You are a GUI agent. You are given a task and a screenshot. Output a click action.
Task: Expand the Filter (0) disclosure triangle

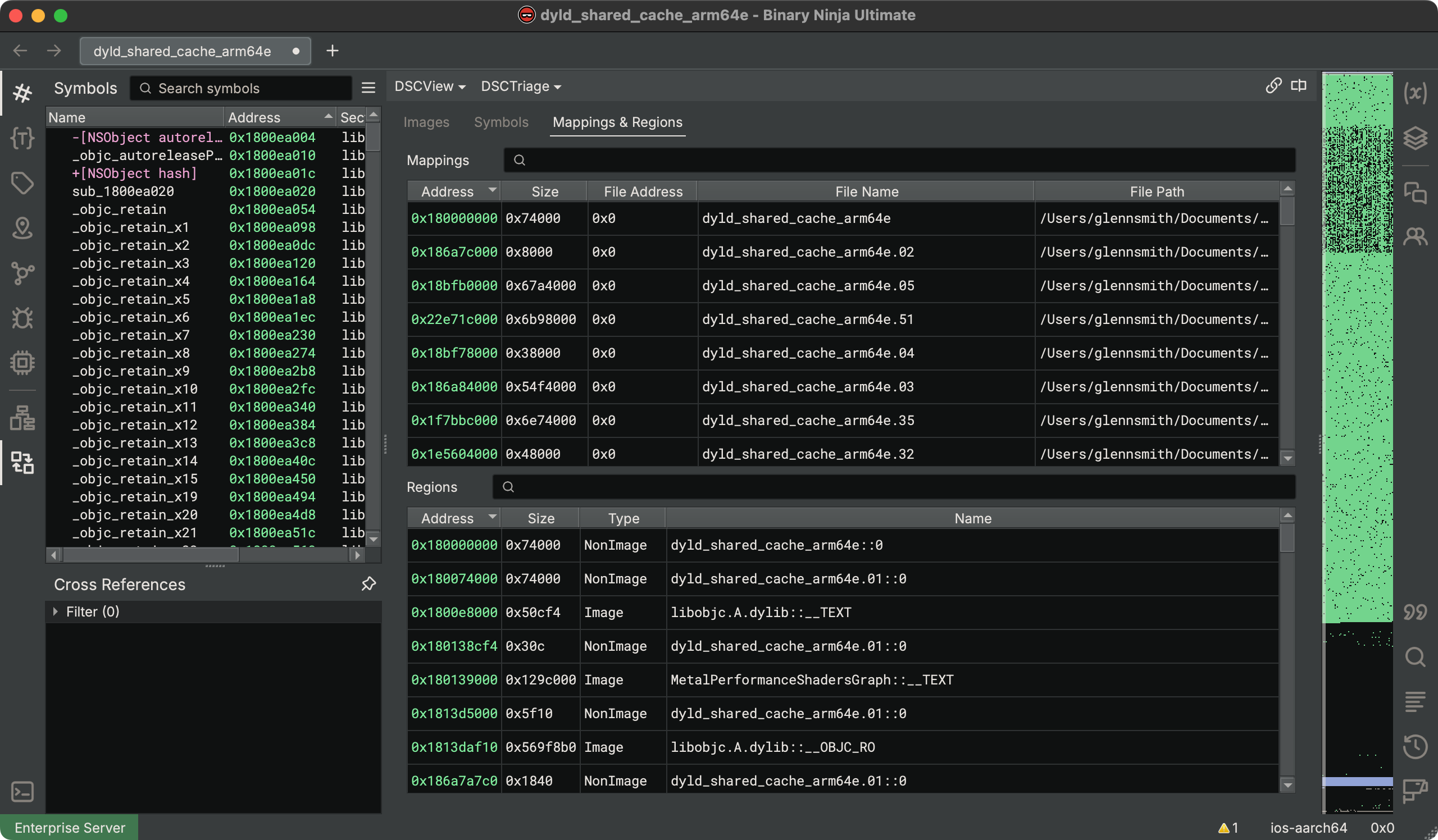click(x=56, y=611)
